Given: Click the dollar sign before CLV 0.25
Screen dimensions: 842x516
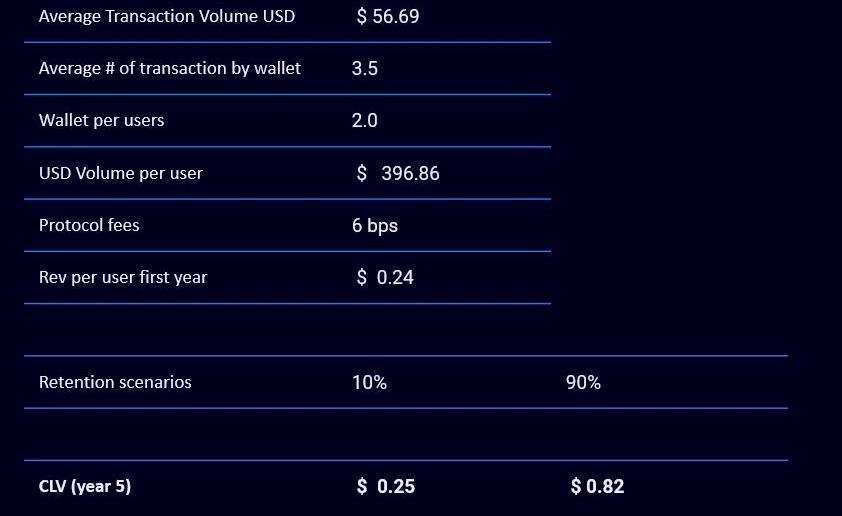Looking at the screenshot, I should [x=362, y=487].
